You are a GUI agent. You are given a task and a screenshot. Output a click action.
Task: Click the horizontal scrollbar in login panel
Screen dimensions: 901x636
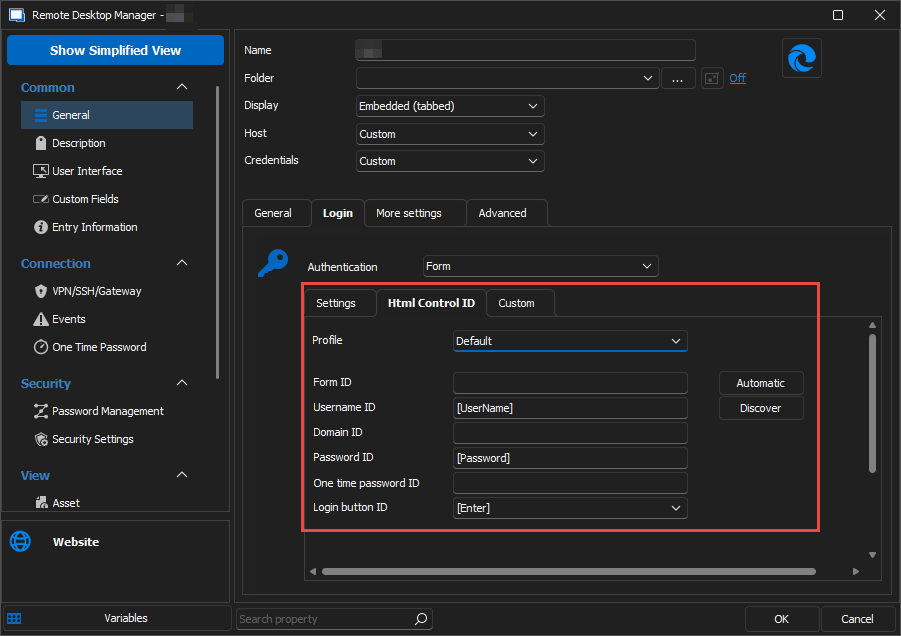coord(569,571)
